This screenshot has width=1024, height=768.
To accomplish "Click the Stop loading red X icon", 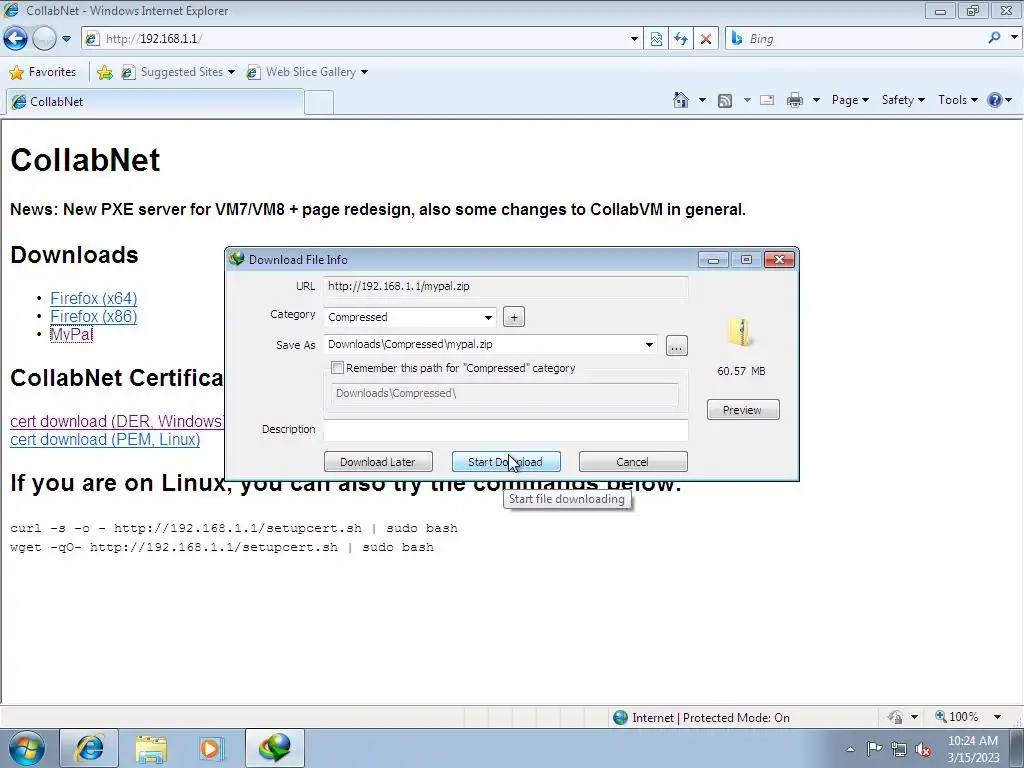I will 706,39.
